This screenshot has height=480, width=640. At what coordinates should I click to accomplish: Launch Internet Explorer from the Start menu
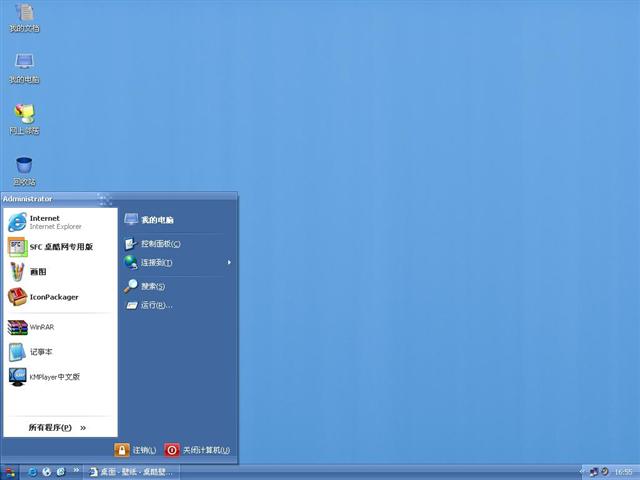click(x=60, y=222)
